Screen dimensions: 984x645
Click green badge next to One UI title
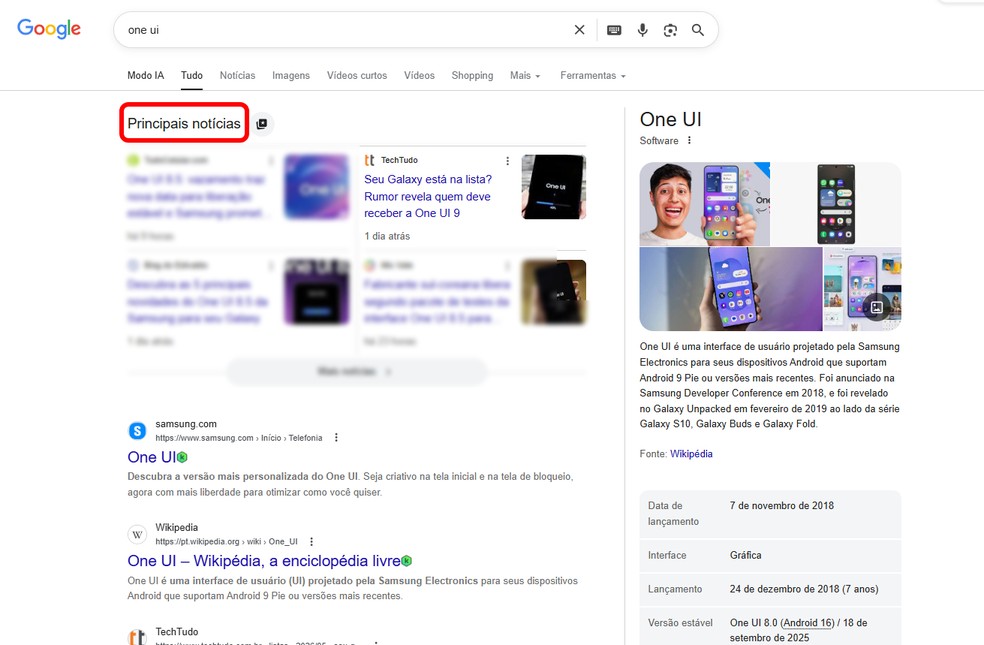(182, 457)
